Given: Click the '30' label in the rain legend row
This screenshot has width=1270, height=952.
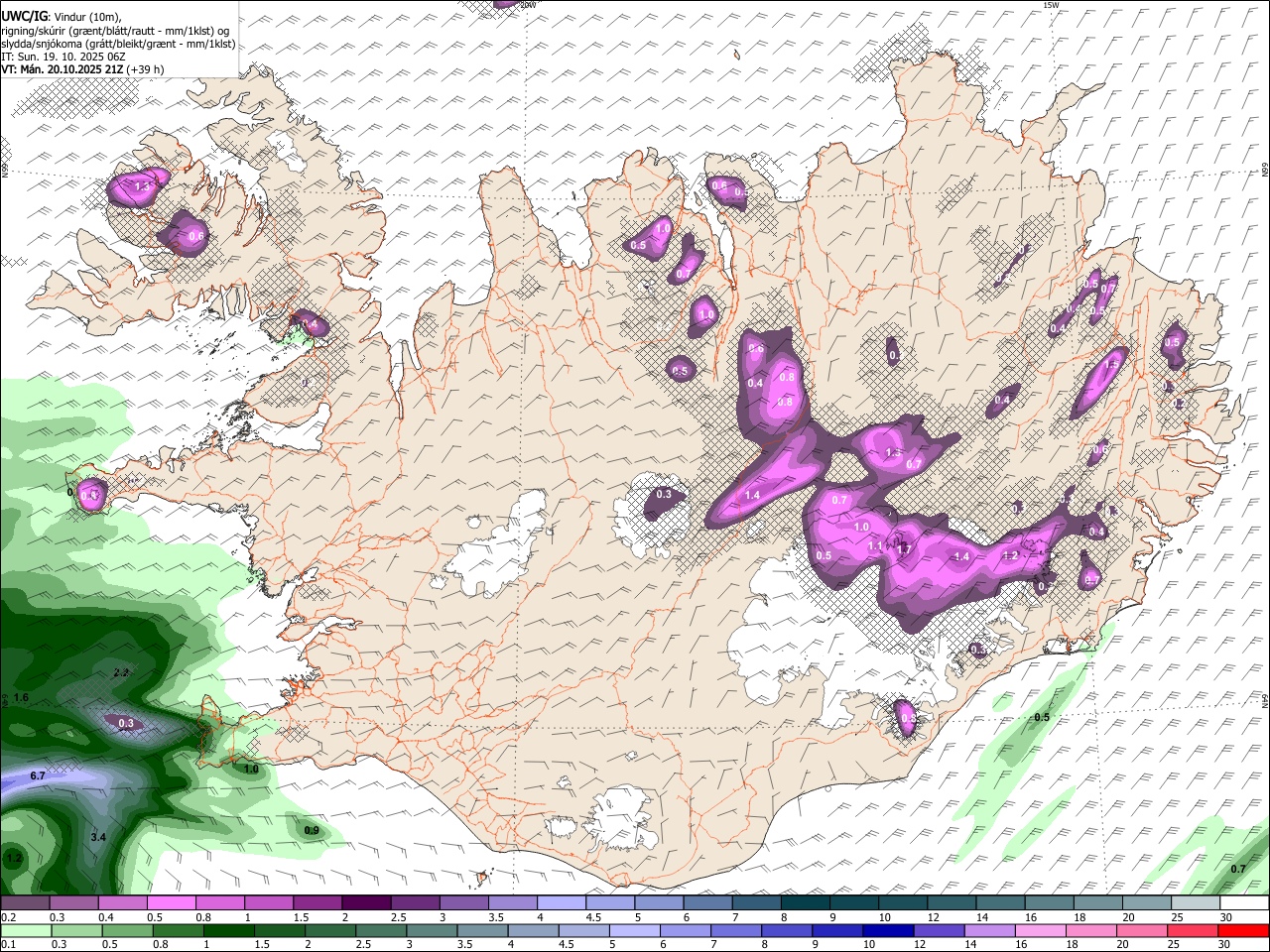Looking at the screenshot, I should pyautogui.click(x=1226, y=945).
